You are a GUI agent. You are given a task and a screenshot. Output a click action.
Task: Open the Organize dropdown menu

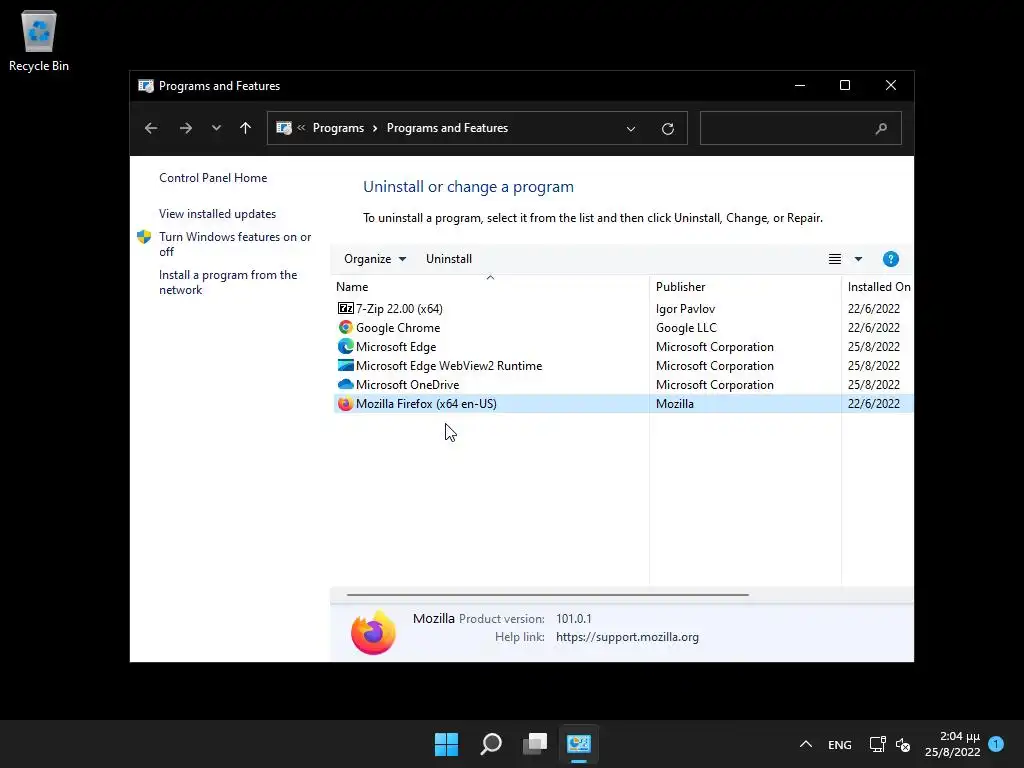[375, 259]
